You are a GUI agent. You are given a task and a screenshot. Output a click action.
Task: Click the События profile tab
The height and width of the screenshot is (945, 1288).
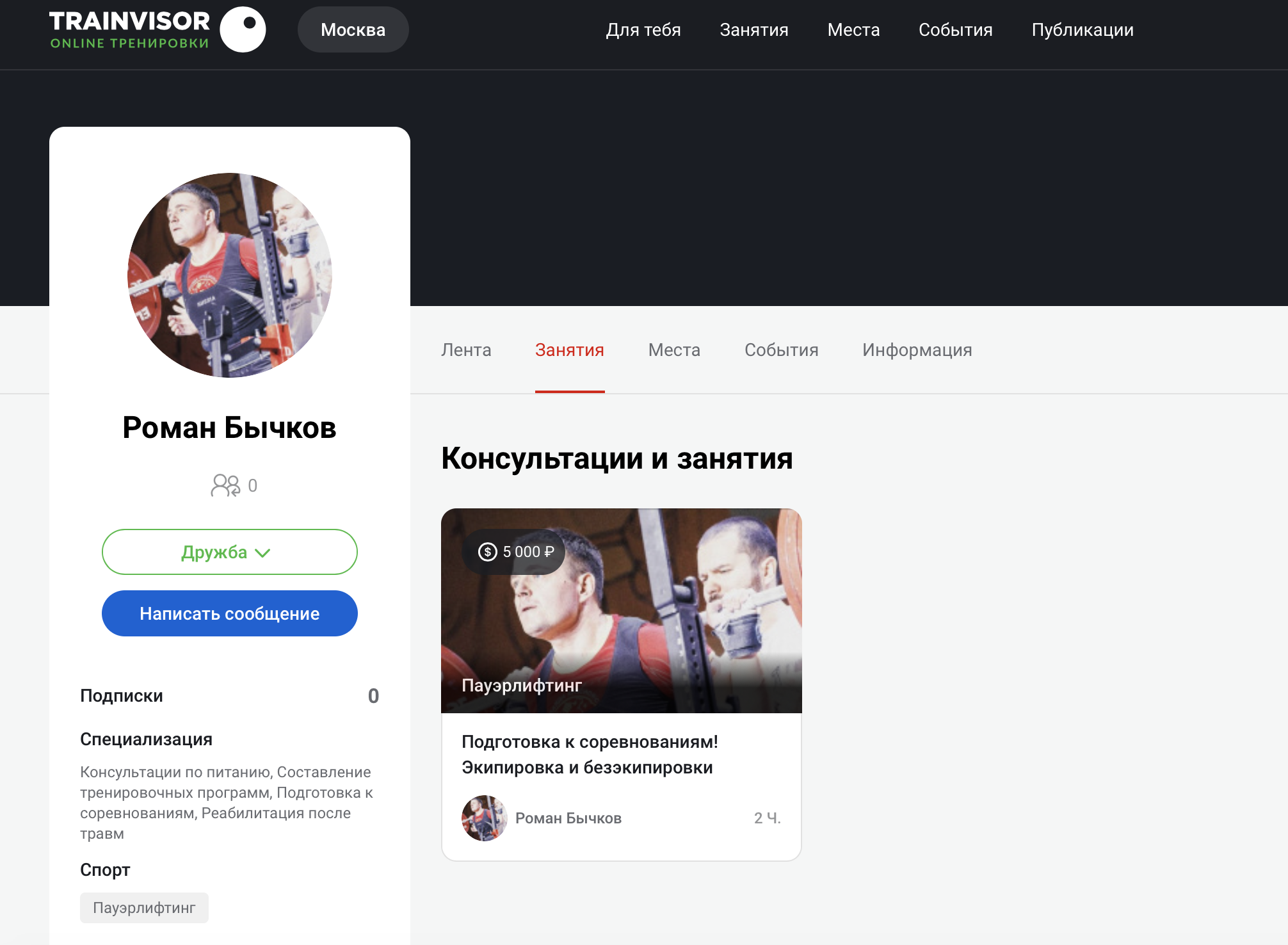coord(781,349)
